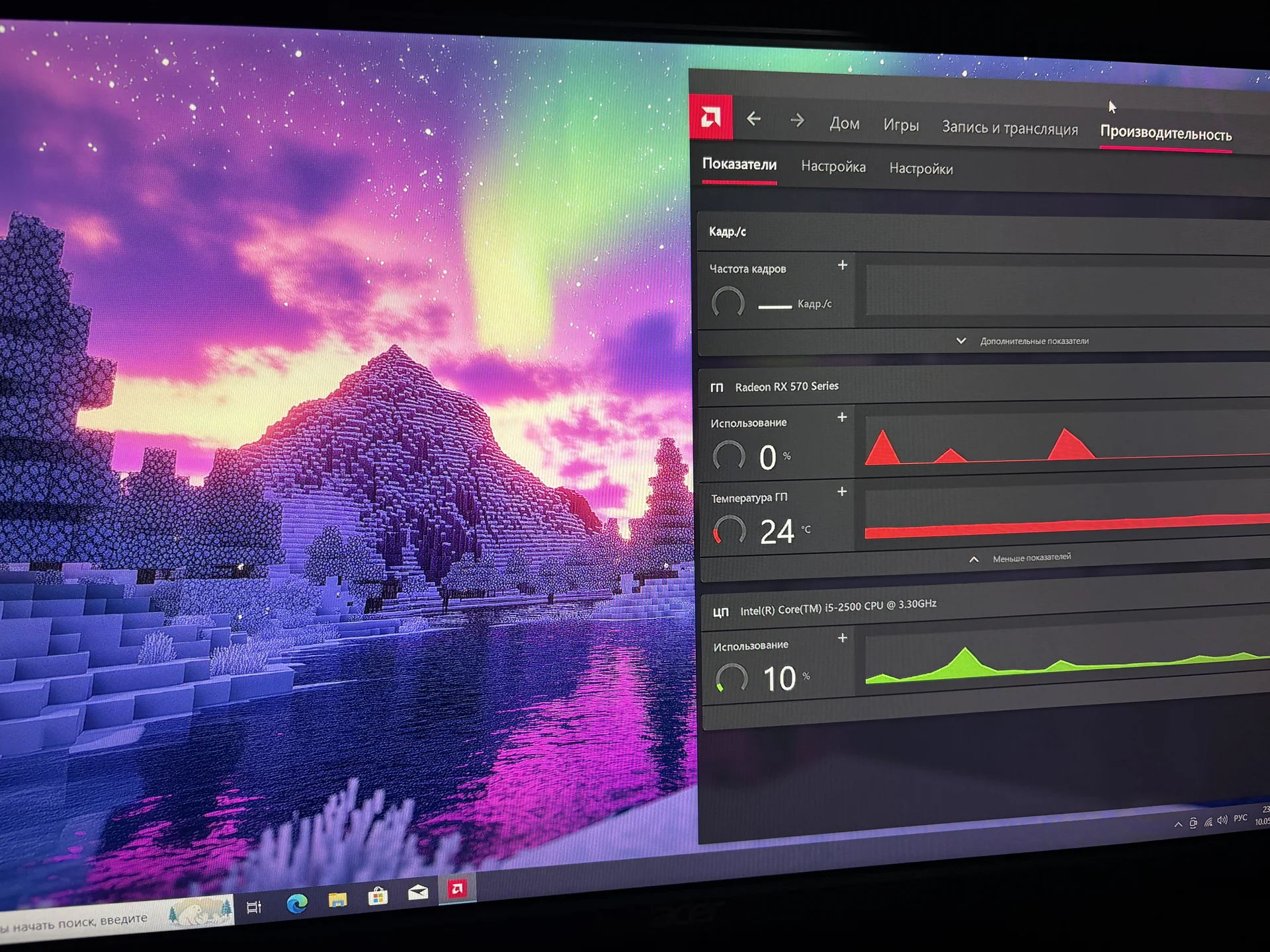
Task: Select the Производительность tab
Action: pos(1165,133)
